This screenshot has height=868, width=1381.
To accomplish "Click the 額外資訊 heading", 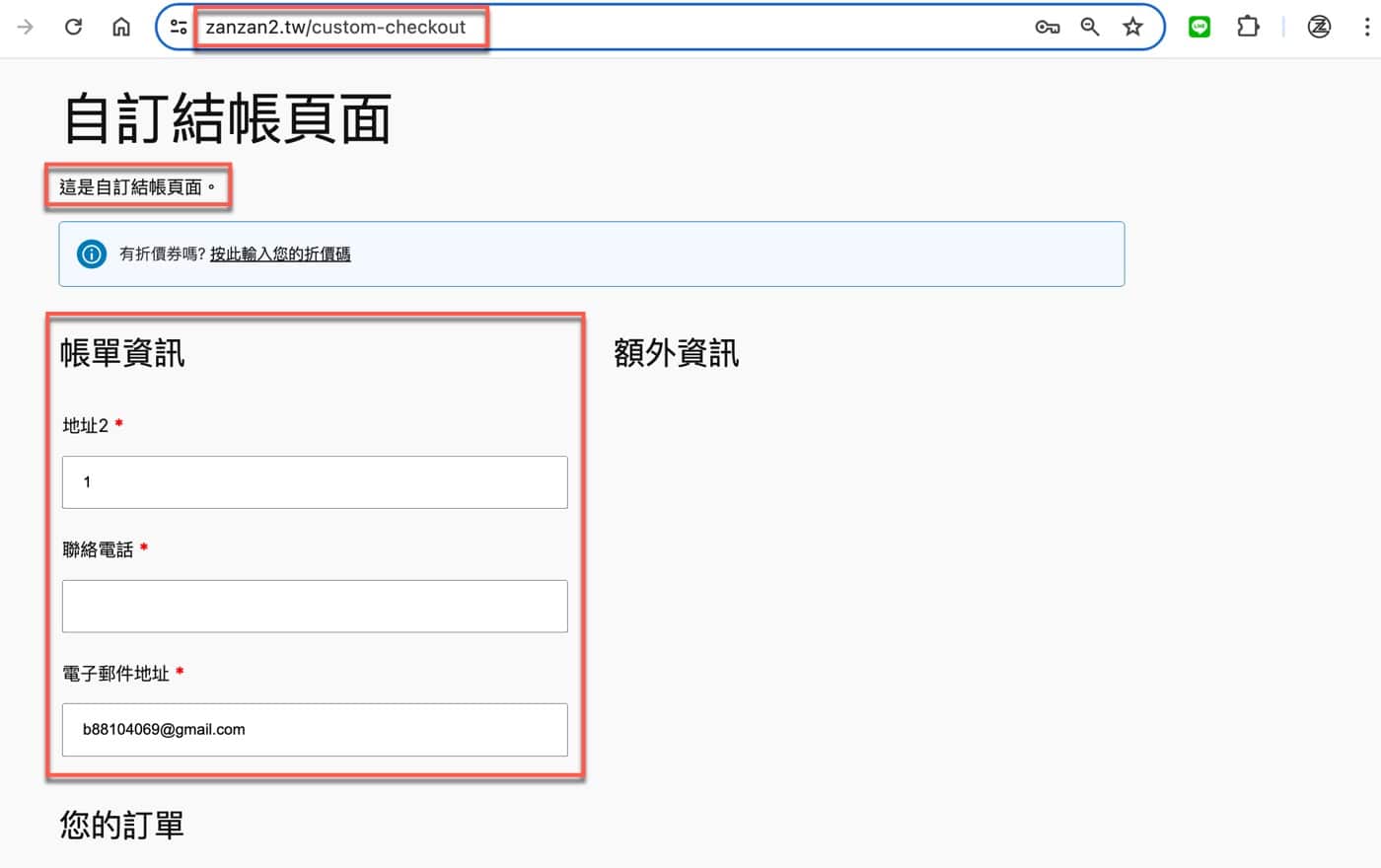I will (x=676, y=353).
